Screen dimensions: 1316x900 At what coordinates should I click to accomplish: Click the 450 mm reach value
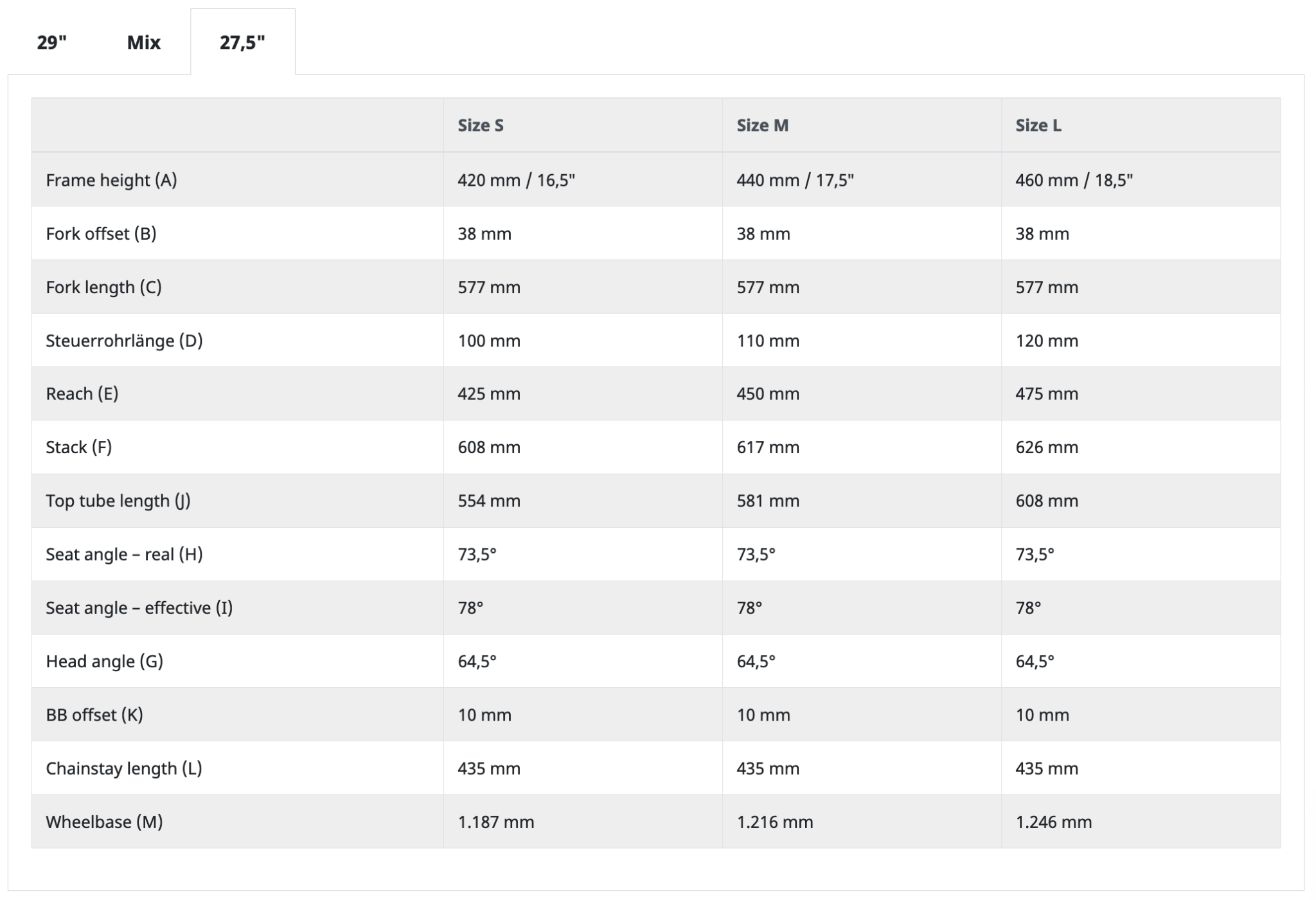click(768, 393)
